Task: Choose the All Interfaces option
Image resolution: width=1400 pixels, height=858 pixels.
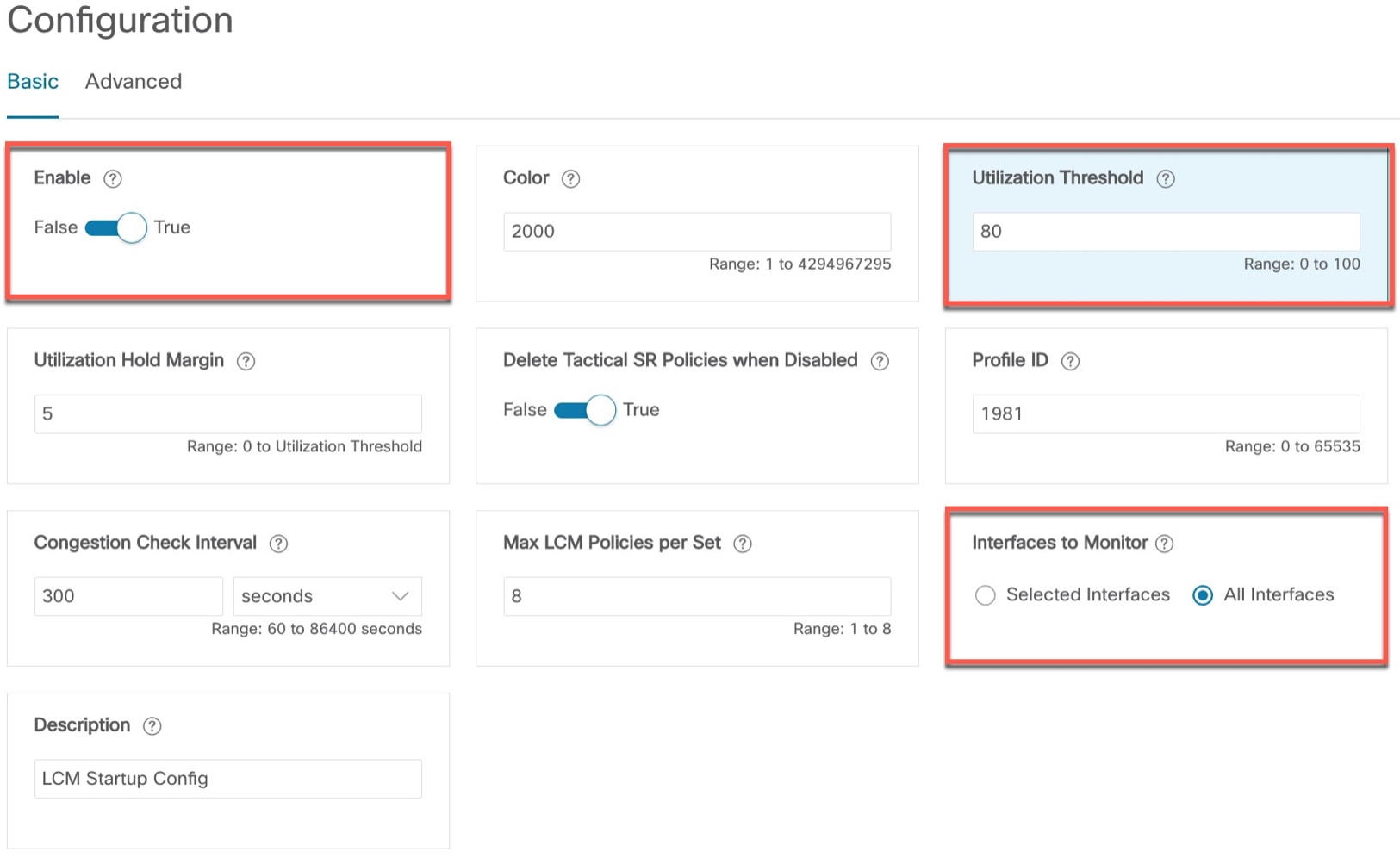Action: (x=1204, y=594)
